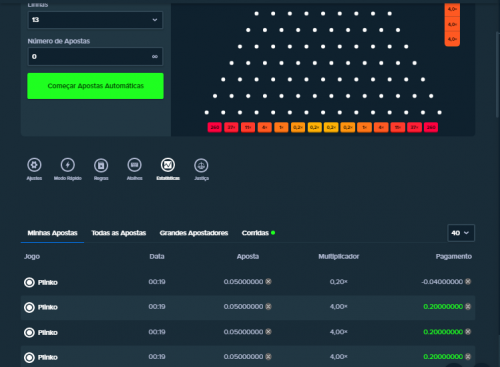This screenshot has height=367, width=500.
Task: Open the Estatísticas chart icon
Action: 168,165
